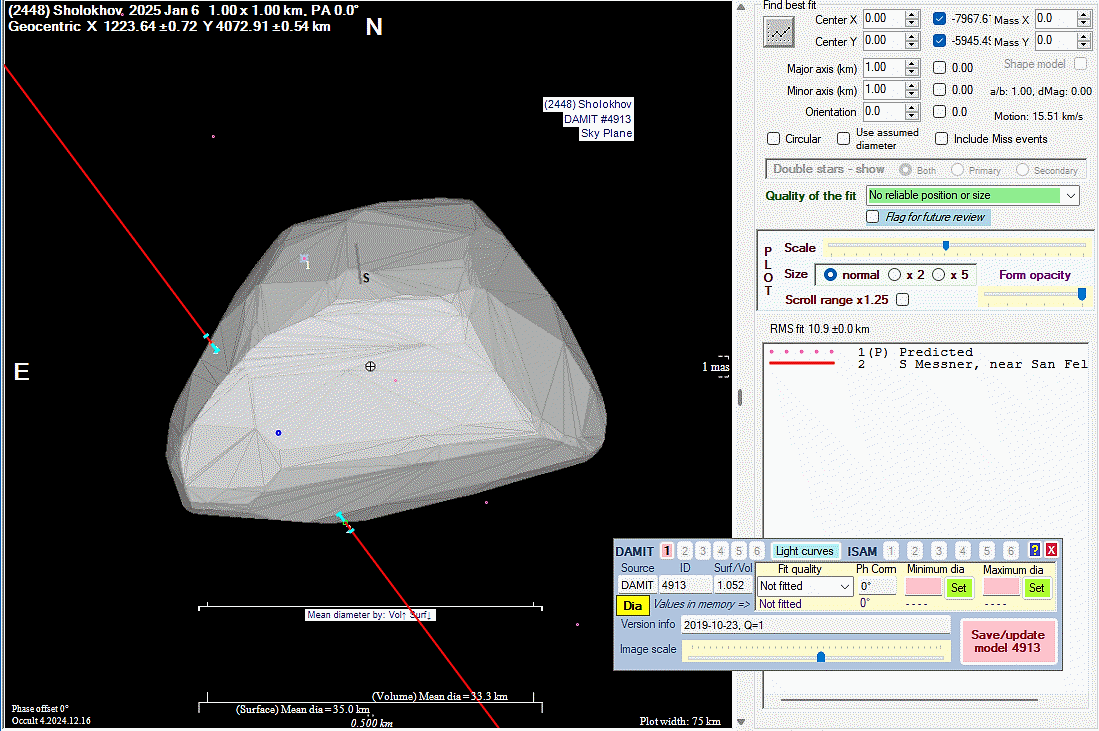The width and height of the screenshot is (1099, 731).
Task: Click the yellow Dia button
Action: (632, 605)
